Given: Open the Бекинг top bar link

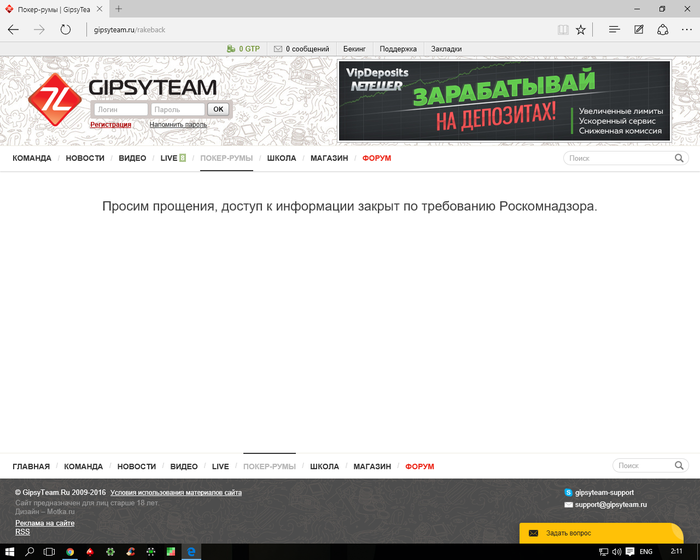Looking at the screenshot, I should point(354,49).
